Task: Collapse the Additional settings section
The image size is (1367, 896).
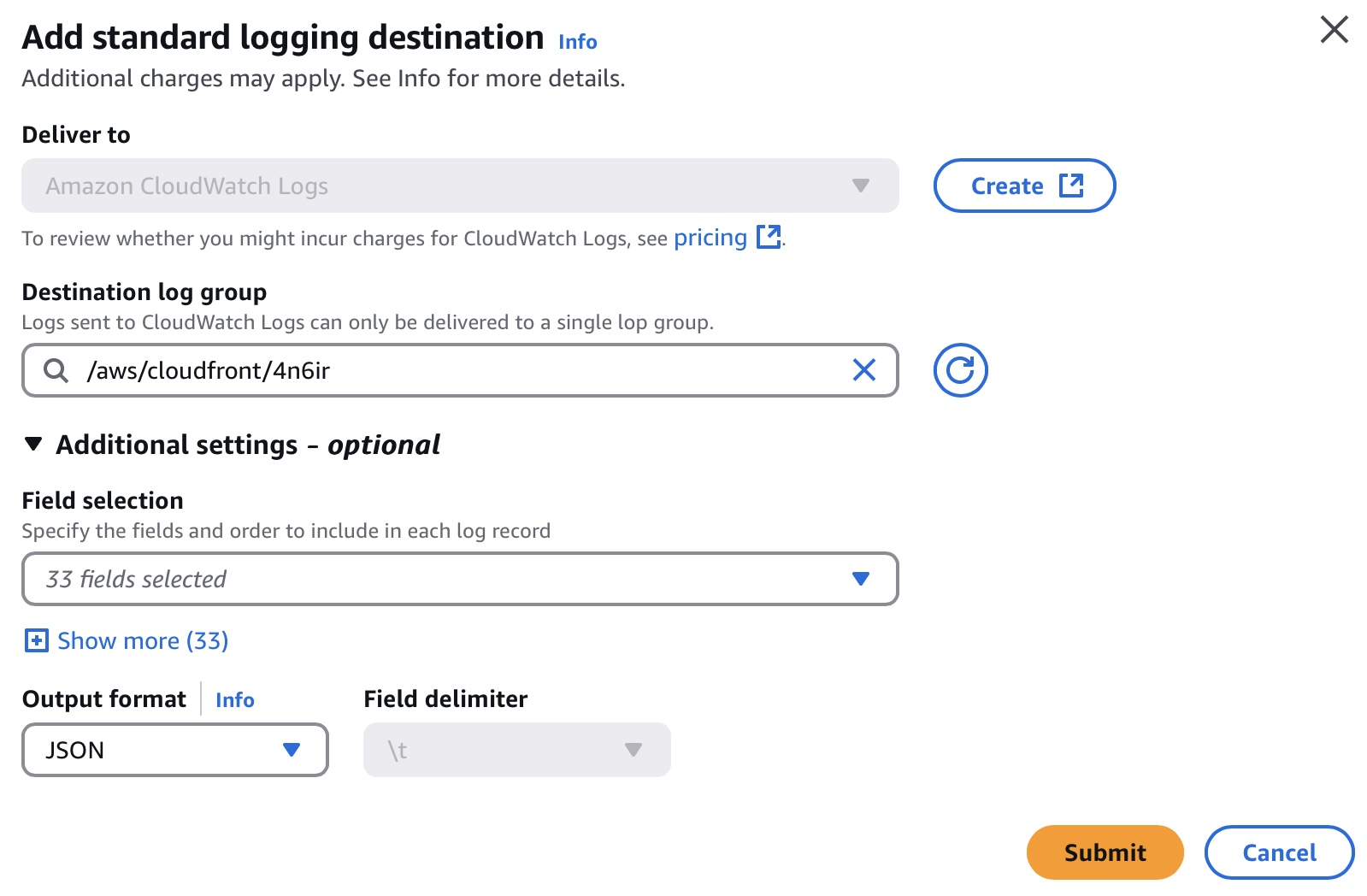Action: pyautogui.click(x=33, y=445)
